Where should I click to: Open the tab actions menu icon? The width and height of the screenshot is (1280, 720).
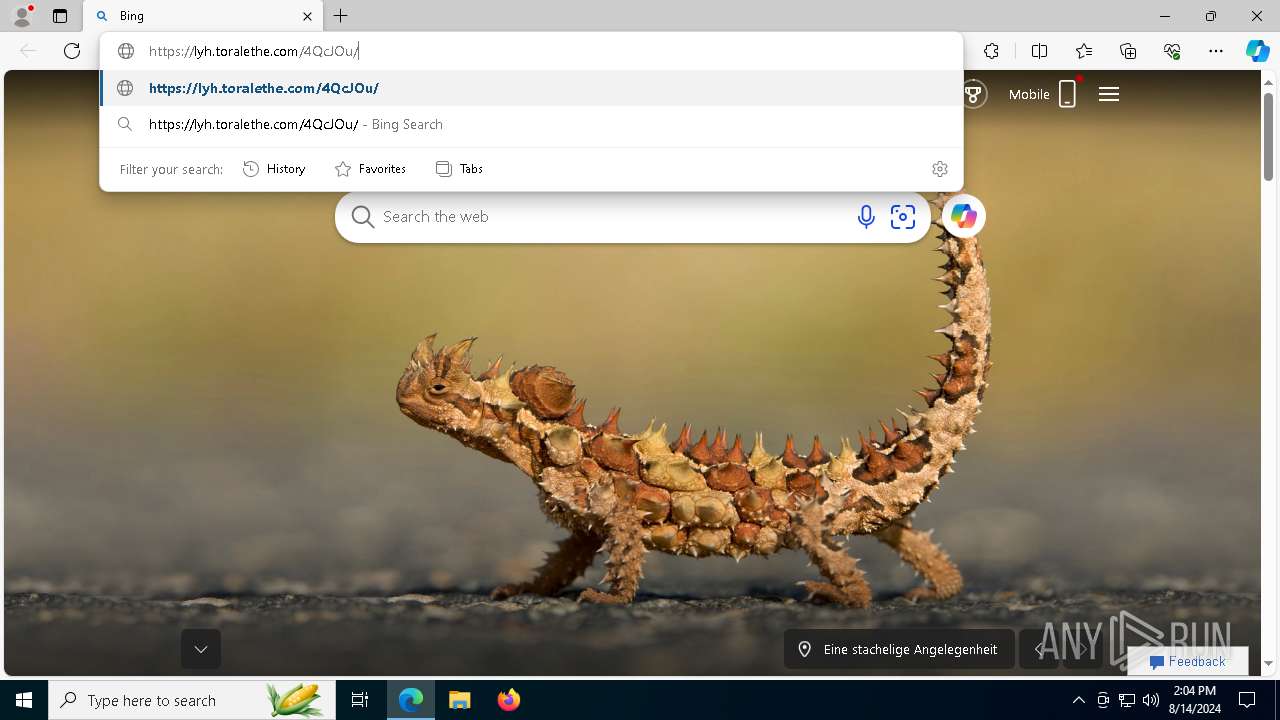[60, 16]
